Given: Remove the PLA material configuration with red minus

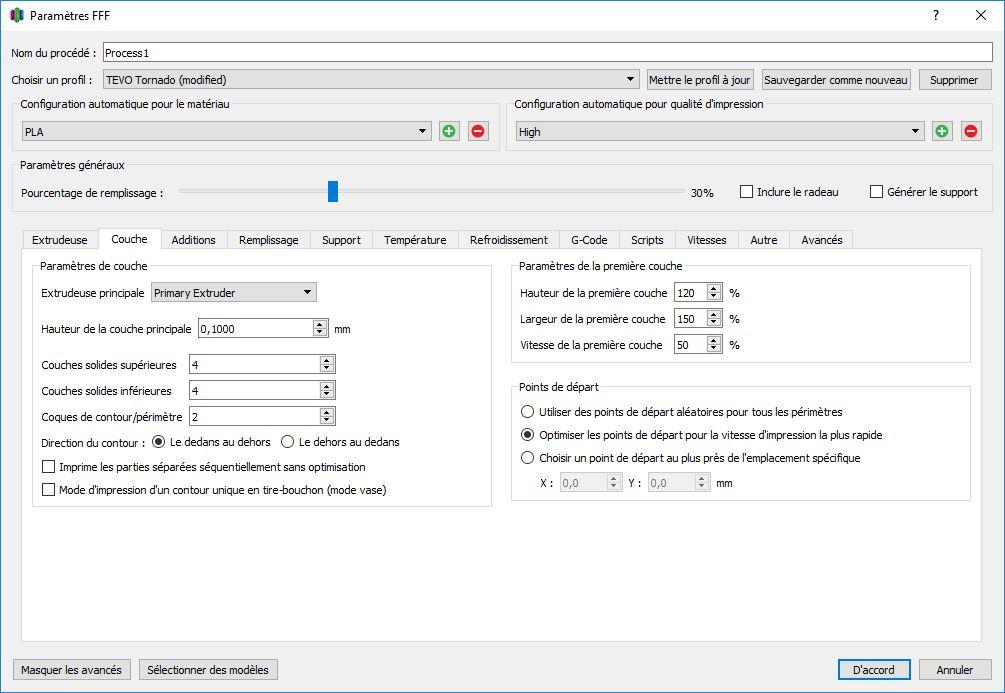Looking at the screenshot, I should (478, 131).
